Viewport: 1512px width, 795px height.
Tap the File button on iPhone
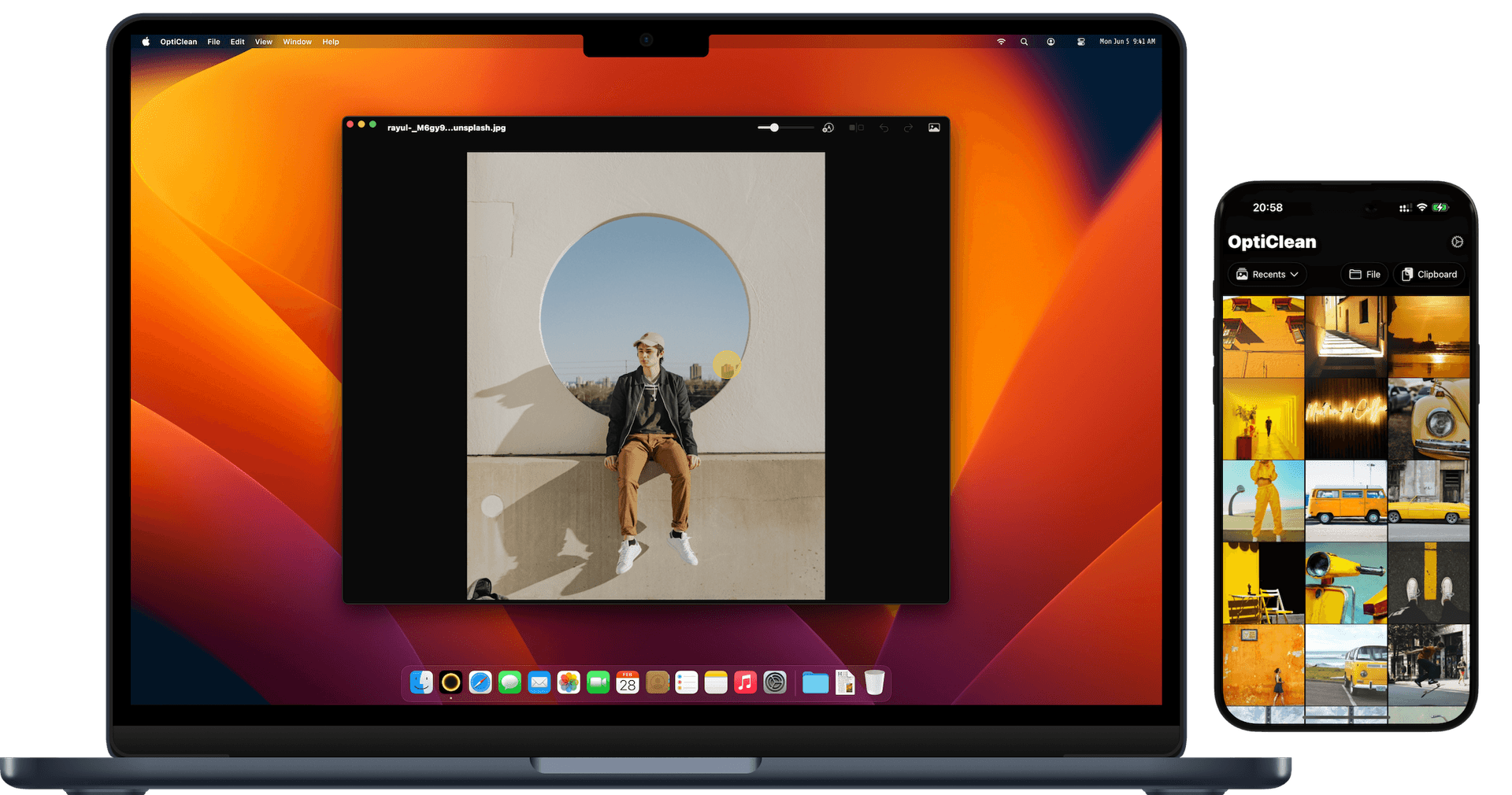pos(1365,274)
